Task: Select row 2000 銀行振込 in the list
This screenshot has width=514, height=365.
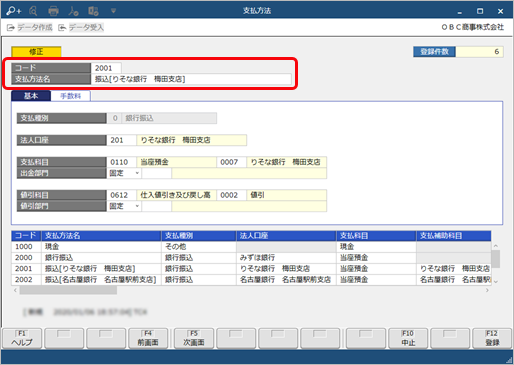Action: click(251, 258)
